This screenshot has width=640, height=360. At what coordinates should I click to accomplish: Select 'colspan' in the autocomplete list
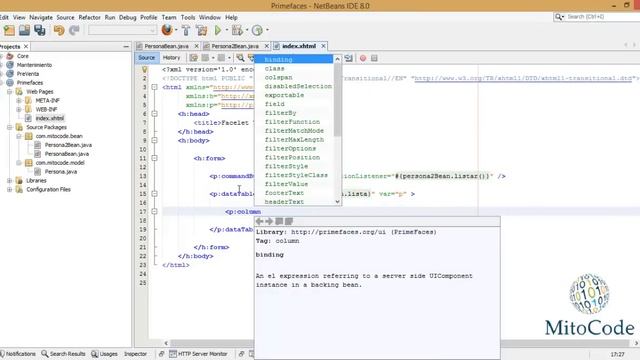[278, 77]
